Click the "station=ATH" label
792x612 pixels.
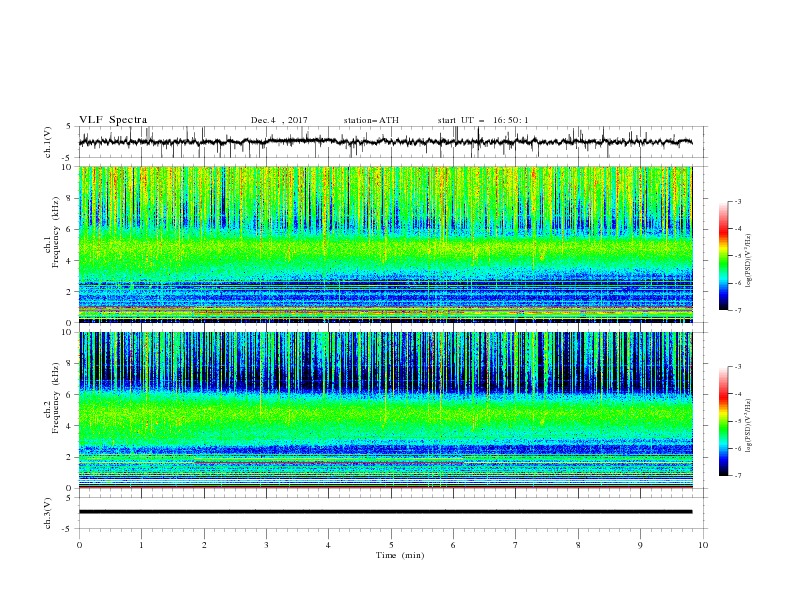click(x=371, y=120)
